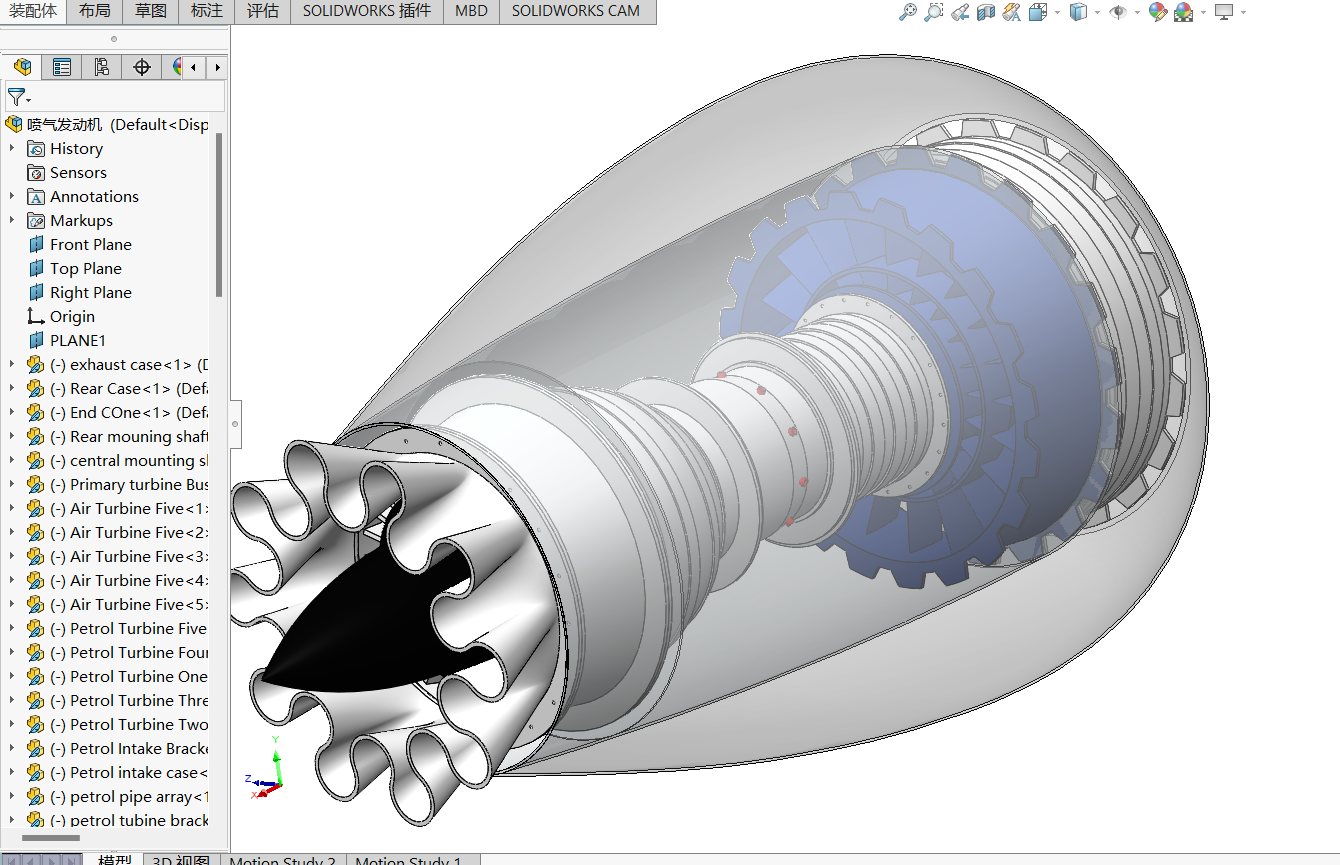Screen dimensions: 1340x865
Task: Select the Air Turbine Five<3> component
Action: pyautogui.click(x=130, y=557)
